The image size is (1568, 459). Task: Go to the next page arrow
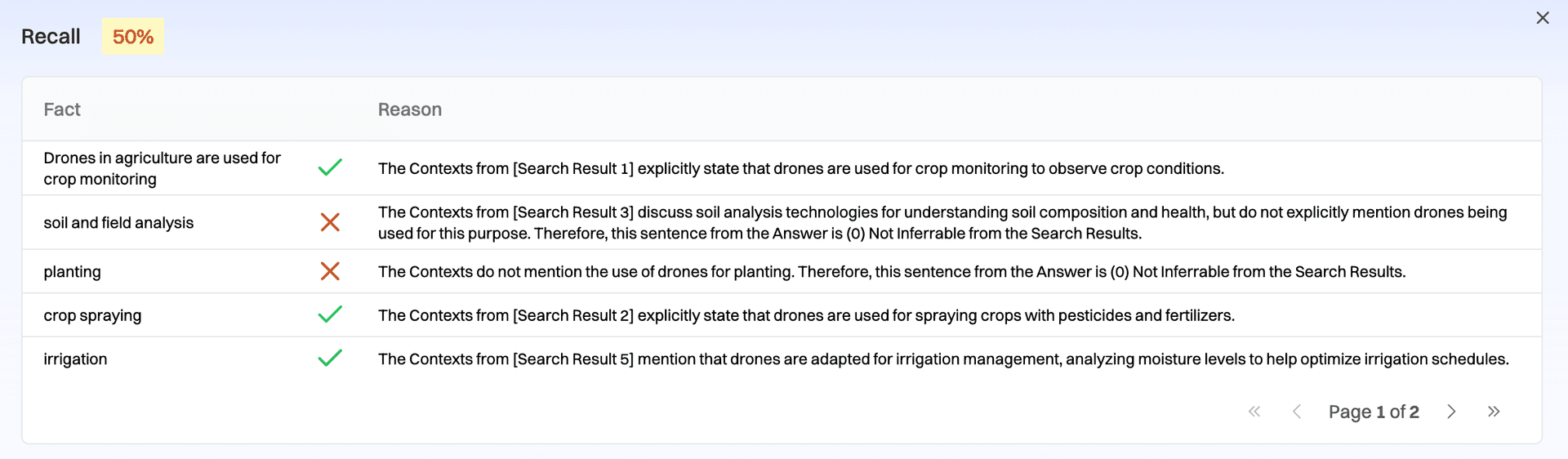[1451, 412]
